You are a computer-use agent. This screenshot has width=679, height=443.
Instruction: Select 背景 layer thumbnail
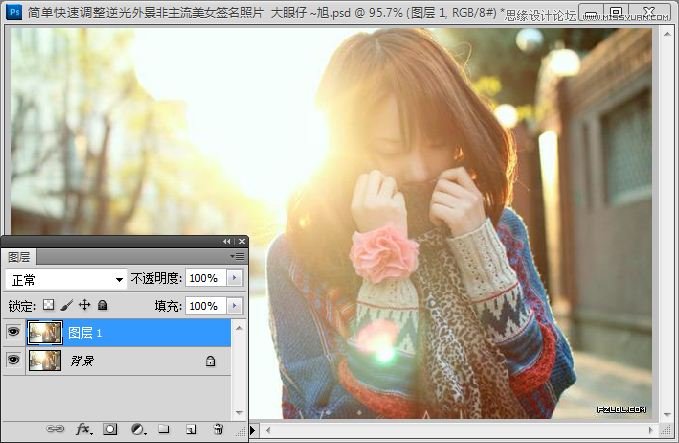pos(45,361)
